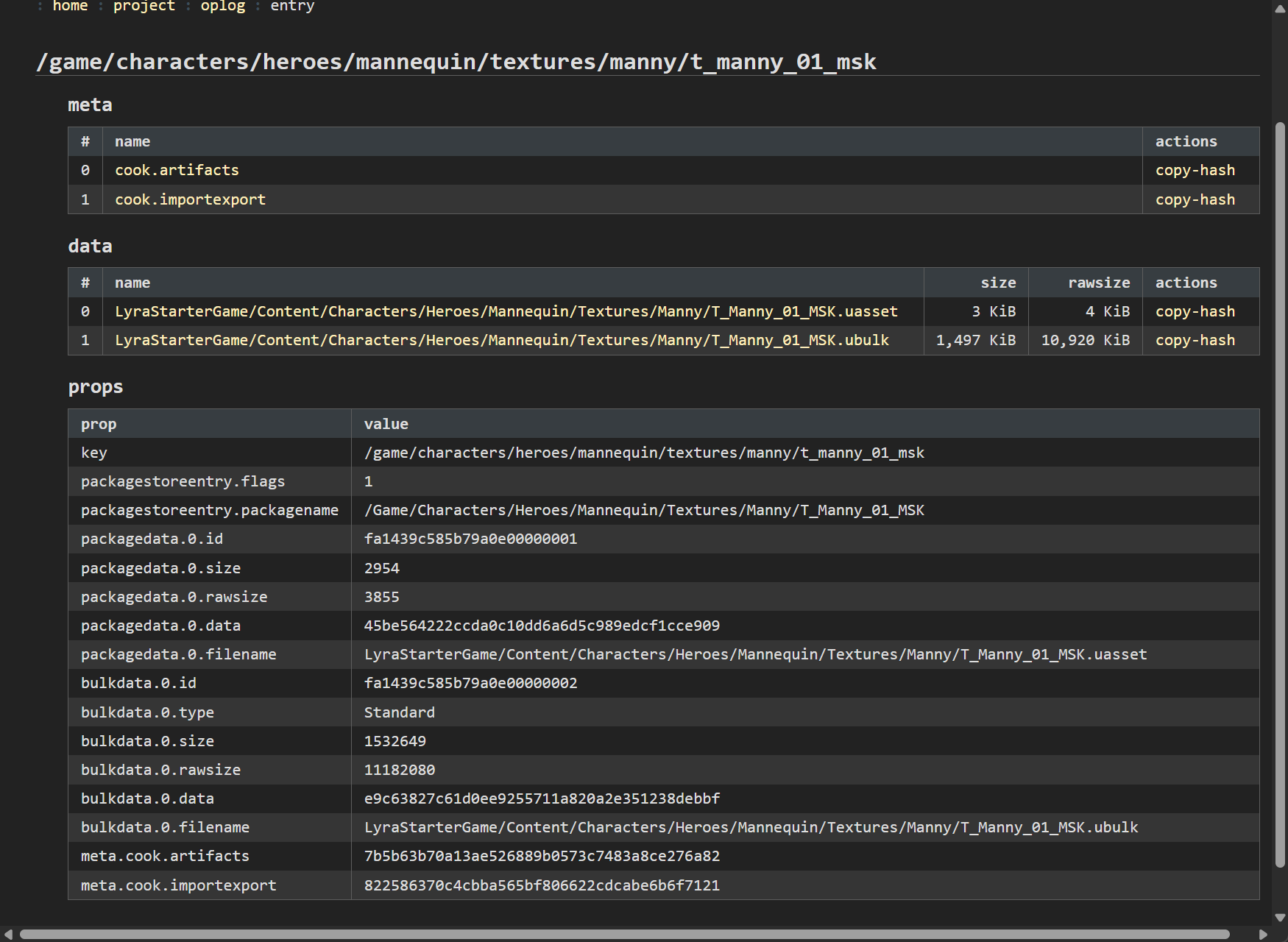Select bulkdata.0.id value fa1439c585b79a0e00000002
1288x942 pixels.
click(x=470, y=683)
